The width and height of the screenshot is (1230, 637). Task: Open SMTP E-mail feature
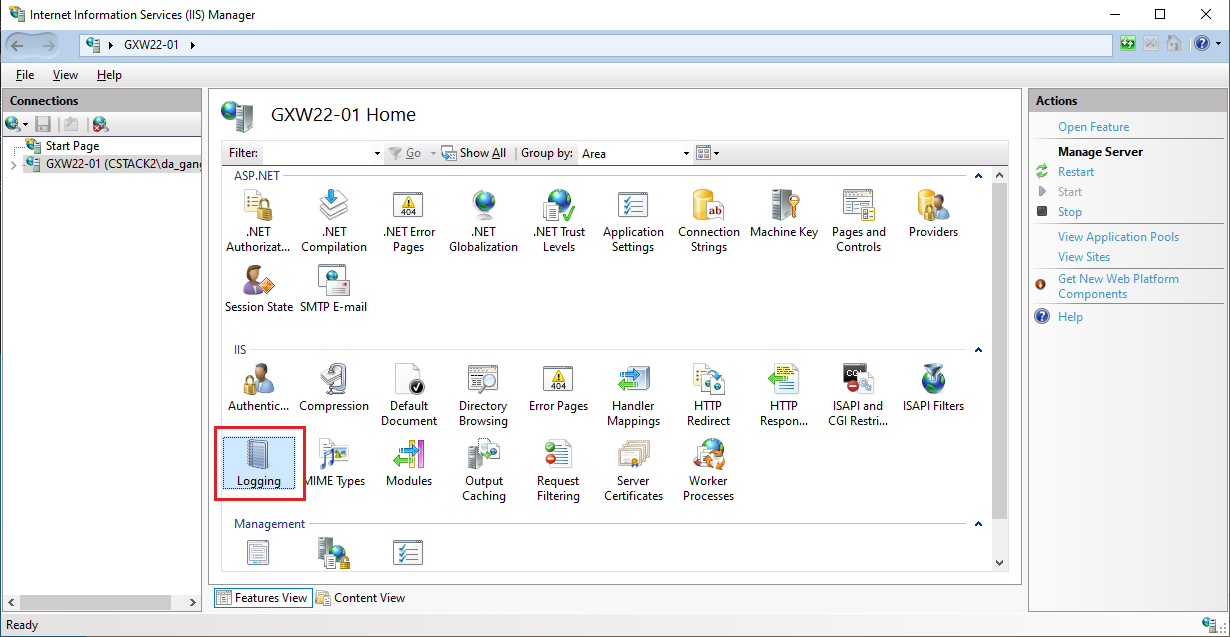tap(334, 289)
